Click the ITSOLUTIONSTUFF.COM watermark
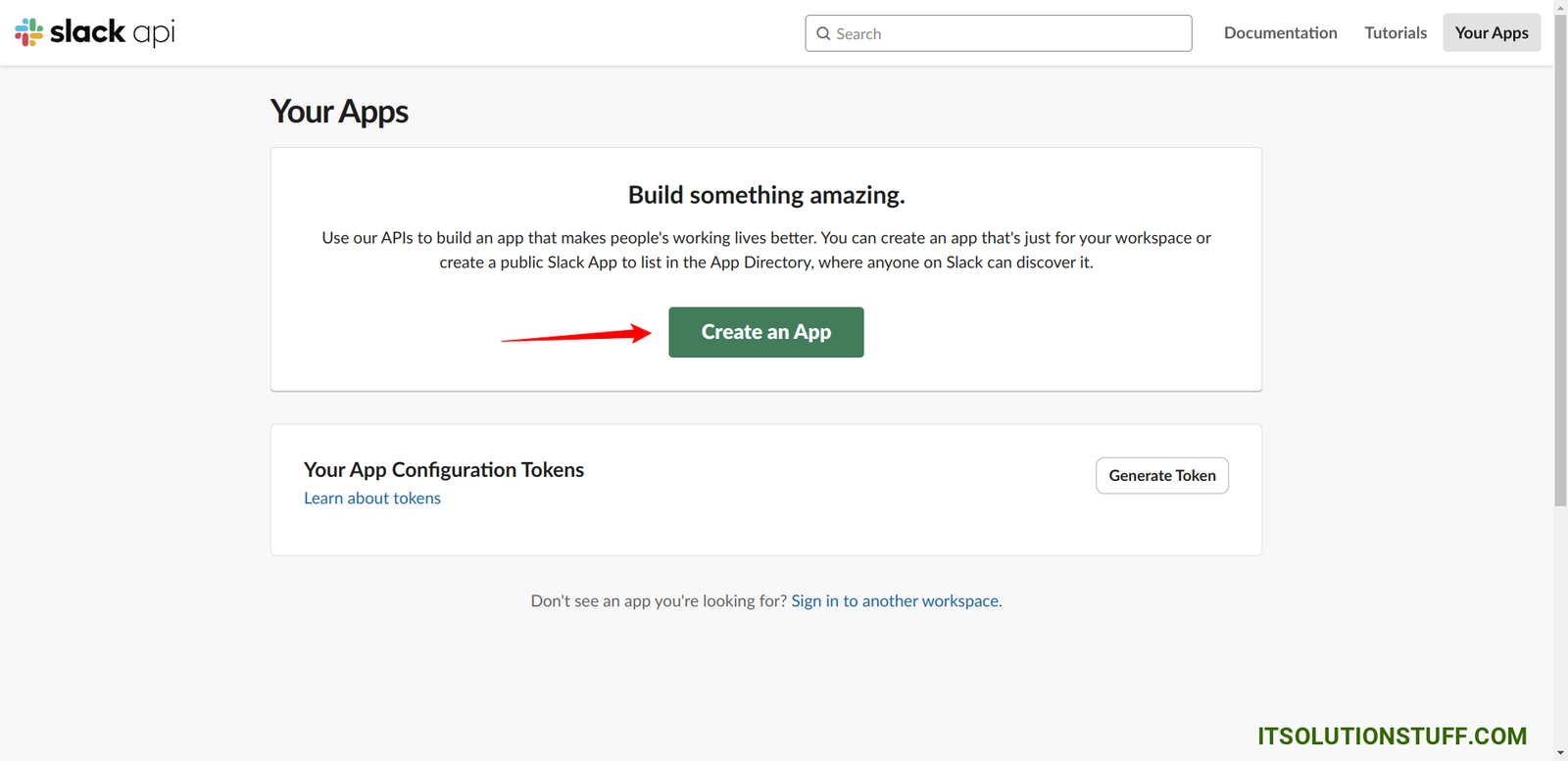1568x761 pixels. [1392, 737]
